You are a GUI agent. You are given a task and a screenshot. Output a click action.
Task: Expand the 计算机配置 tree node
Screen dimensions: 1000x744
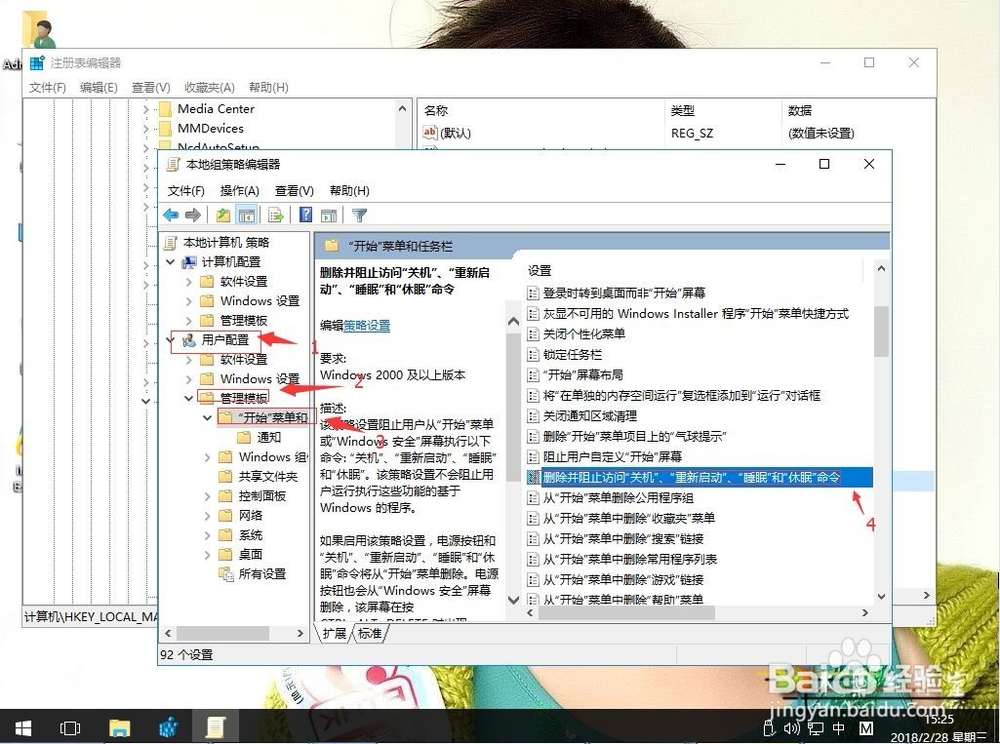[169, 261]
